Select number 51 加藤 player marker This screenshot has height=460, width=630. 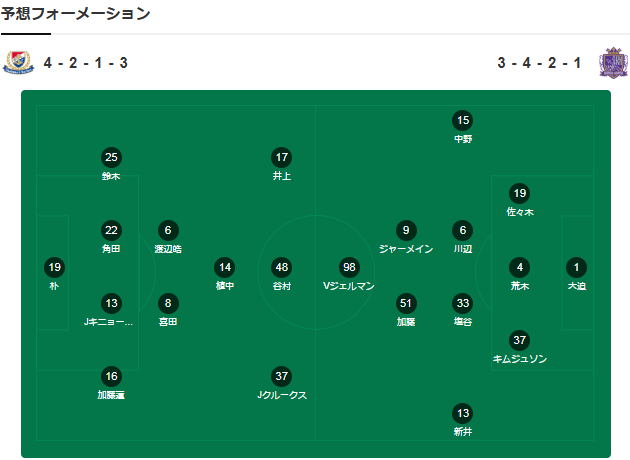[405, 303]
